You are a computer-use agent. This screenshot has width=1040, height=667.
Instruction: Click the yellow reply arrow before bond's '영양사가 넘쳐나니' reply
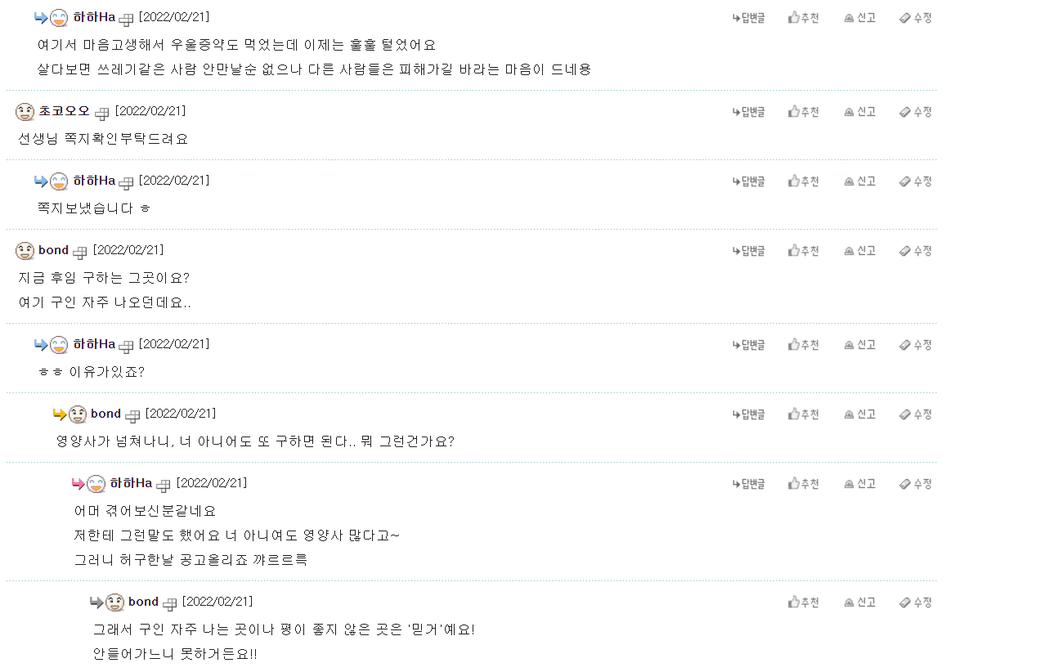click(60, 414)
